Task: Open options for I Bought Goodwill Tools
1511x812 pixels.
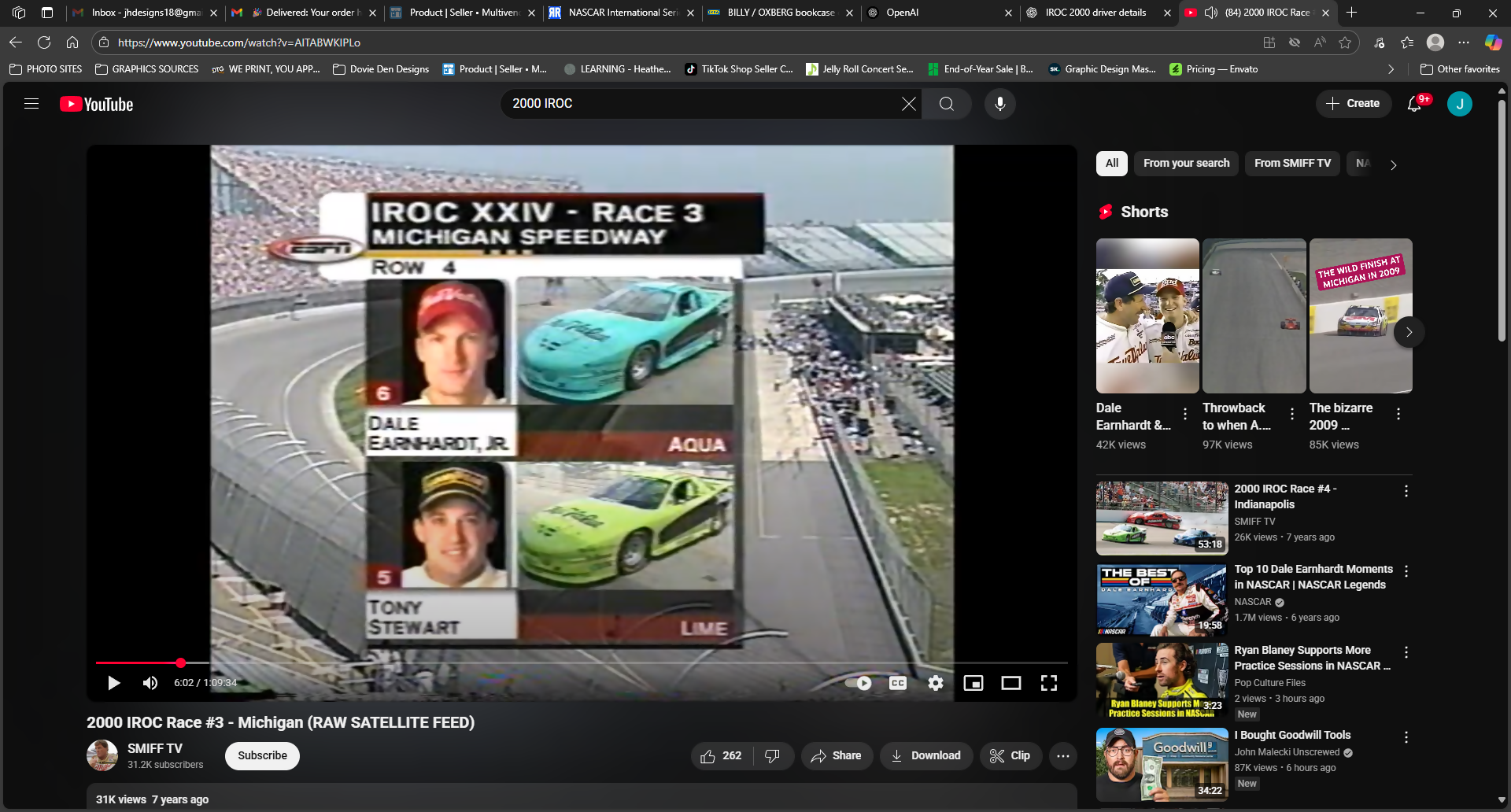Action: pos(1406,737)
